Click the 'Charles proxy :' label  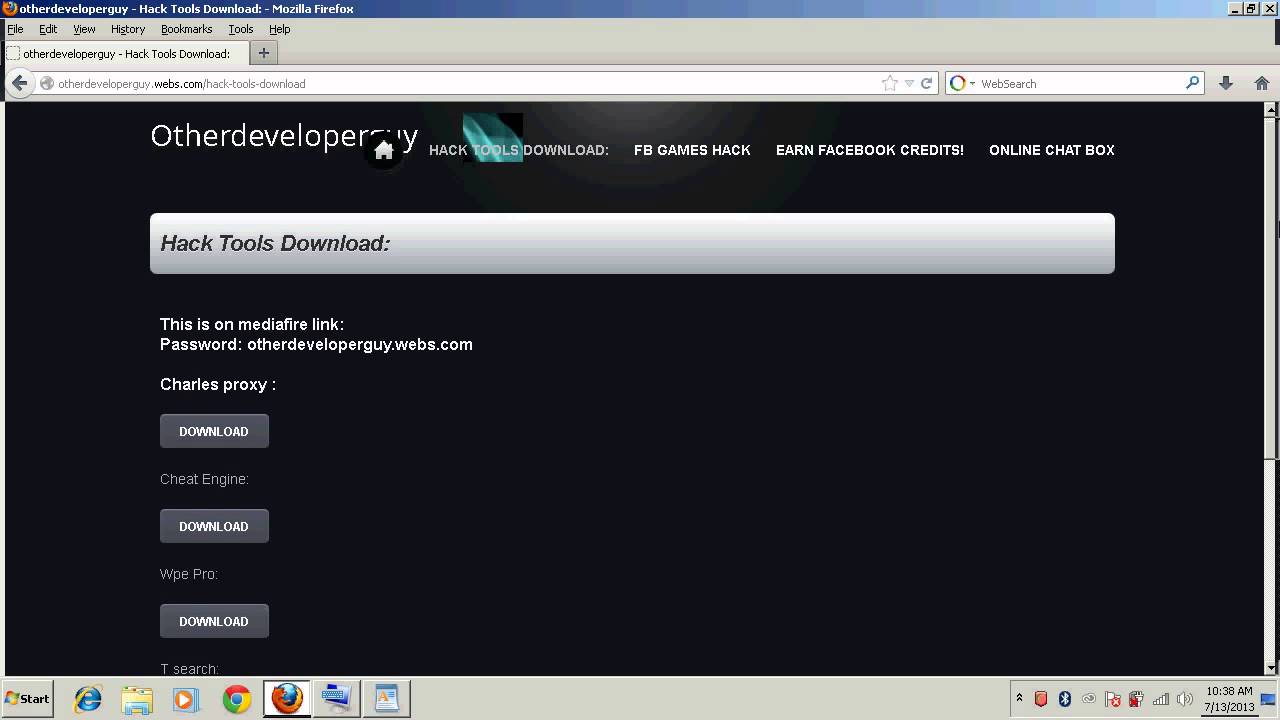click(x=218, y=384)
